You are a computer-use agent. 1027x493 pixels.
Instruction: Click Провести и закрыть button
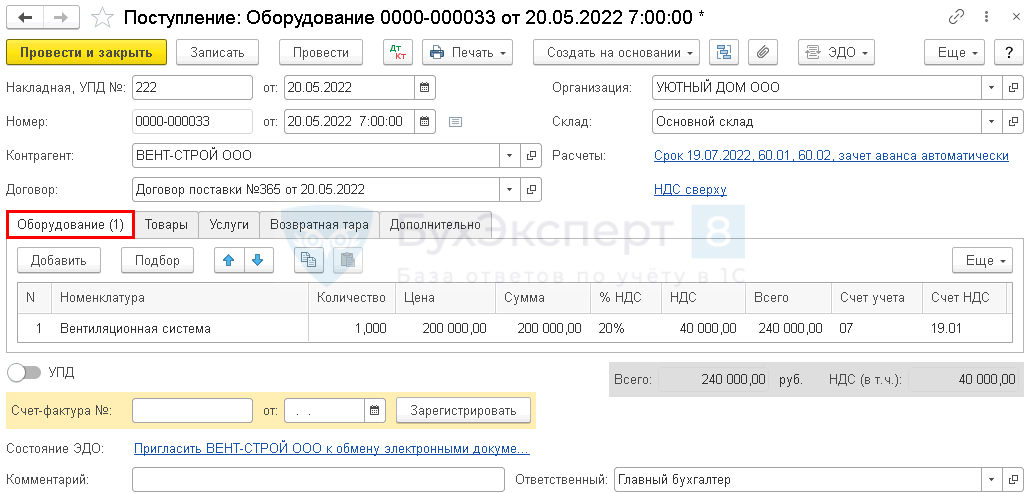pos(85,52)
